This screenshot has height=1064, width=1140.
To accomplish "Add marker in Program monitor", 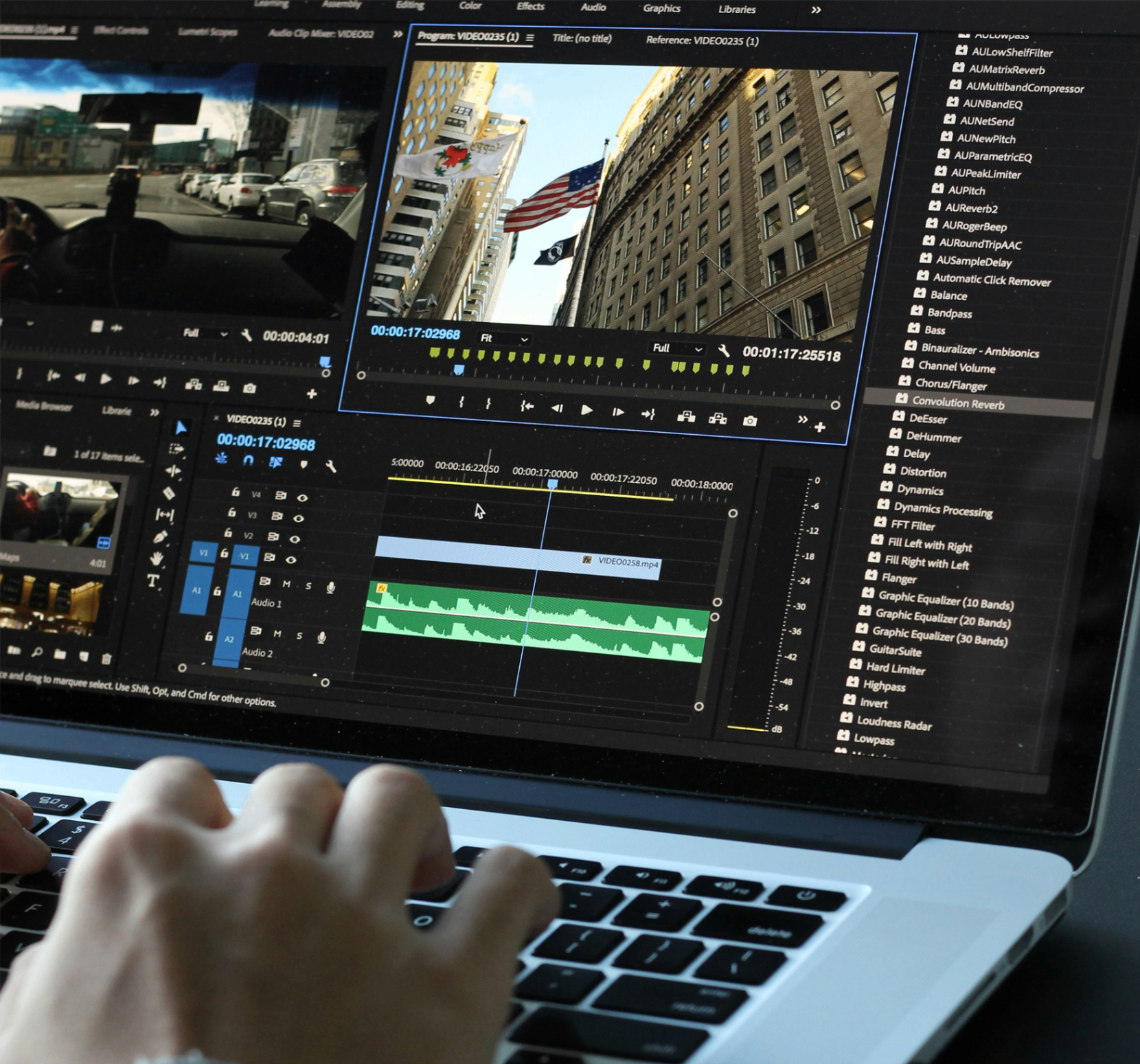I will point(431,400).
